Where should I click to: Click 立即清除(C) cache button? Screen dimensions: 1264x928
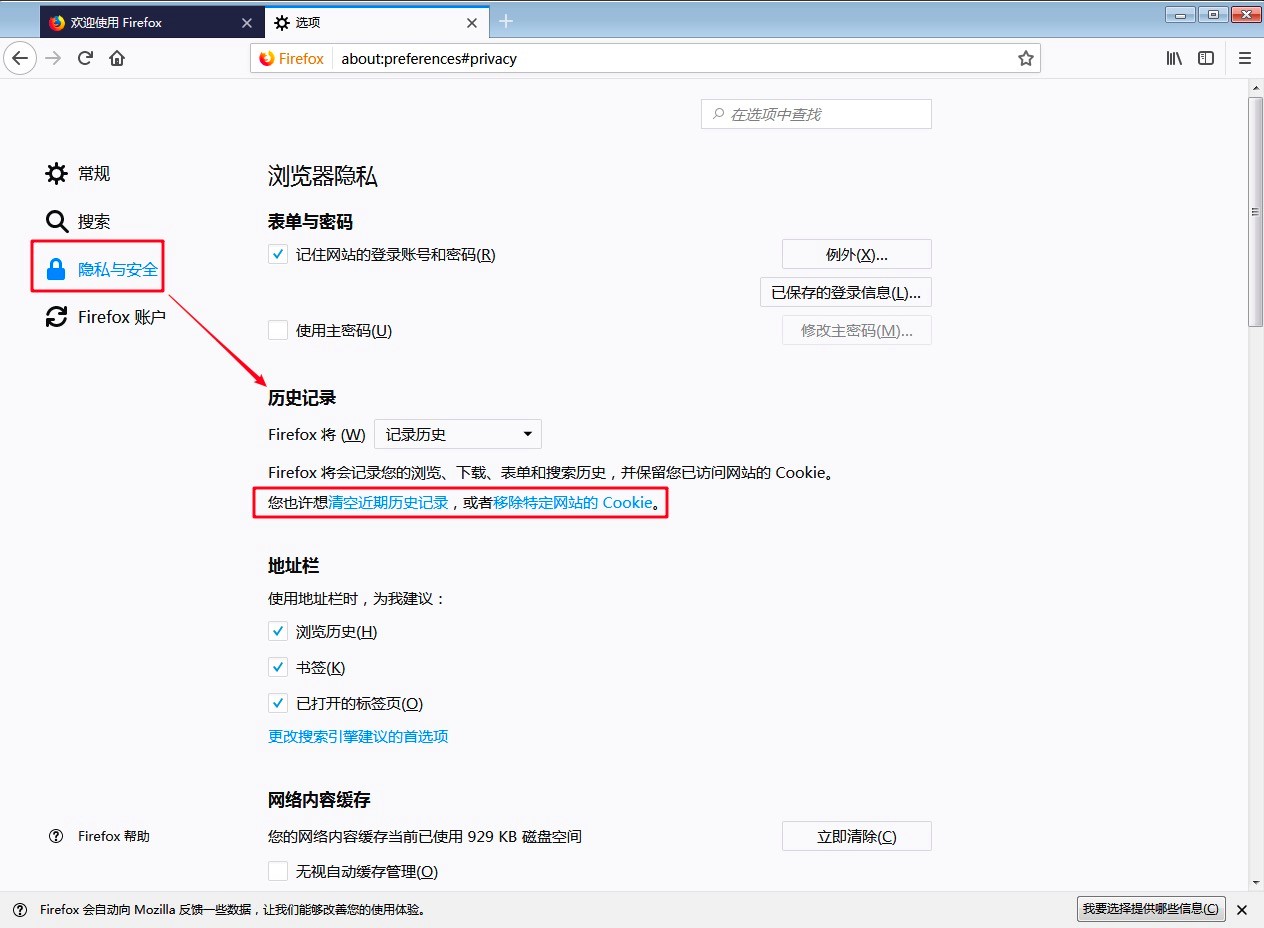click(x=857, y=836)
